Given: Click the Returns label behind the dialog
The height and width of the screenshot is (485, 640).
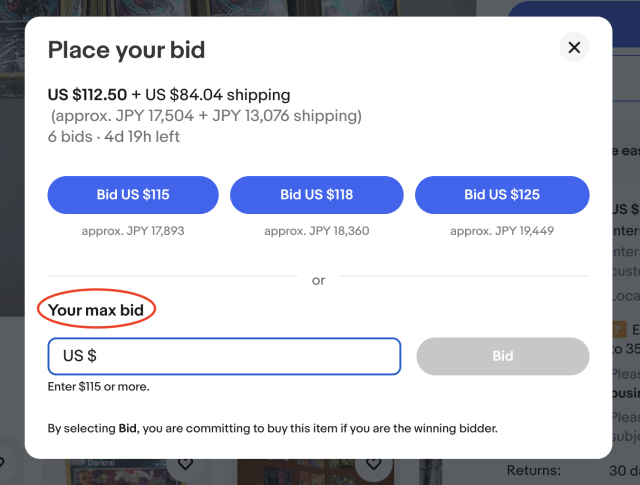Looking at the screenshot, I should click(x=533, y=470).
